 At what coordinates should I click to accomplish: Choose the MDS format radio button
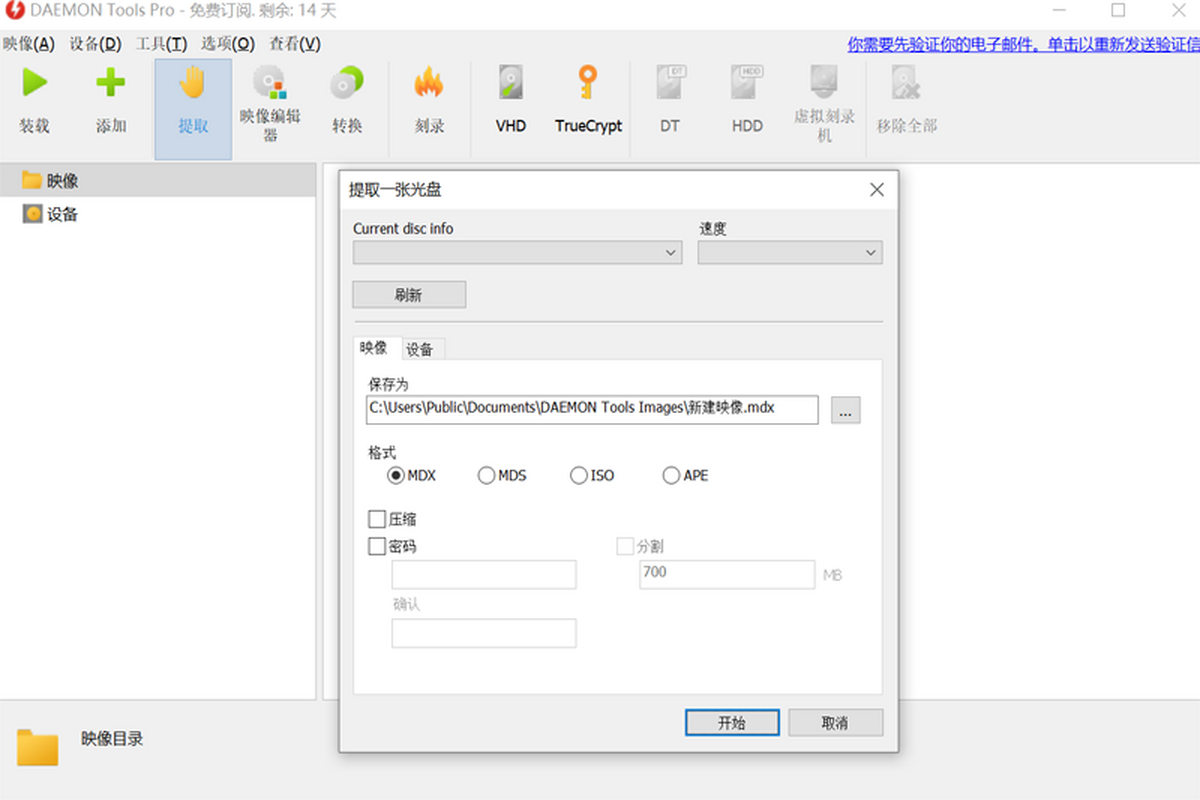[x=487, y=476]
